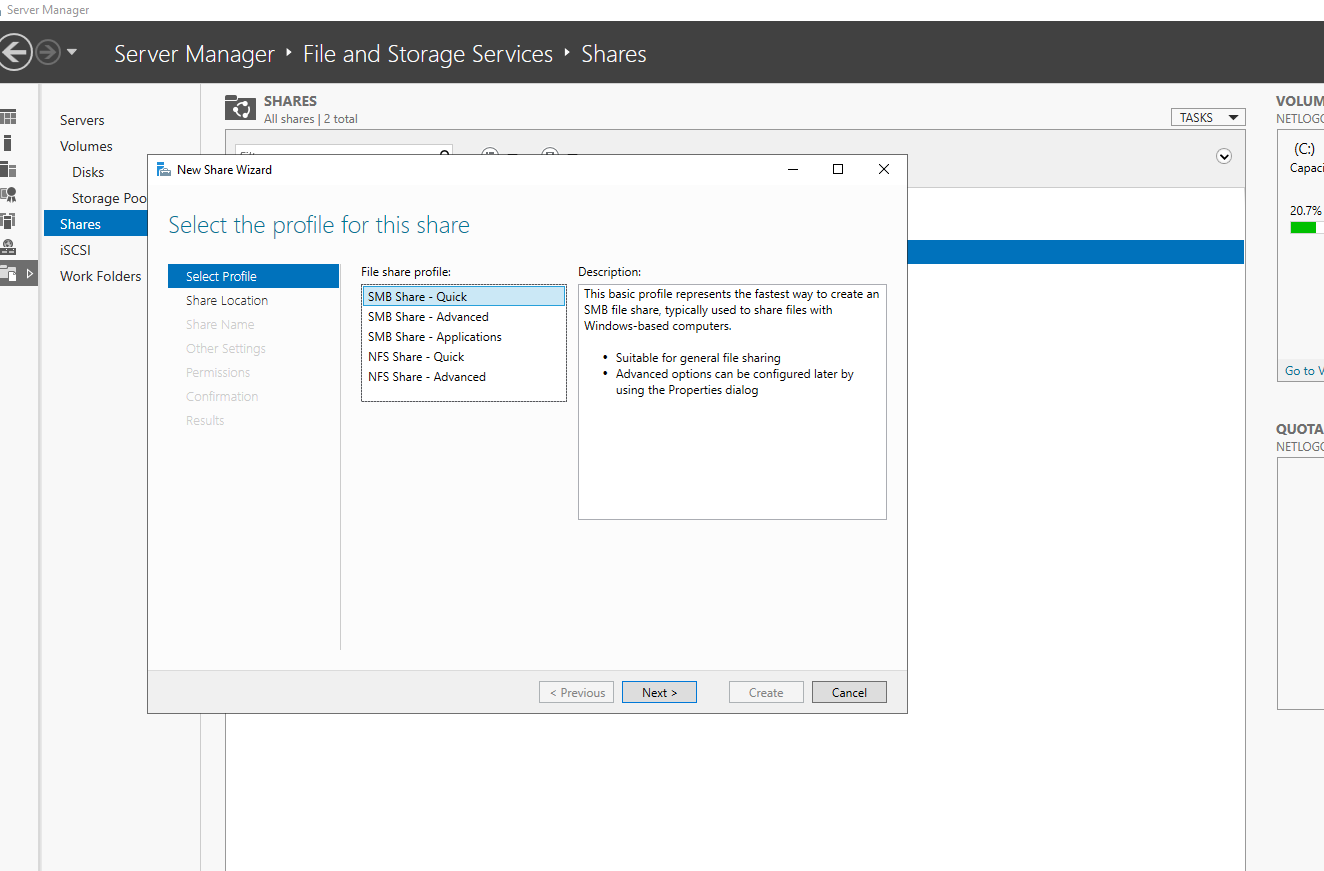The image size is (1324, 871).
Task: Click the Description text box
Action: (x=732, y=401)
